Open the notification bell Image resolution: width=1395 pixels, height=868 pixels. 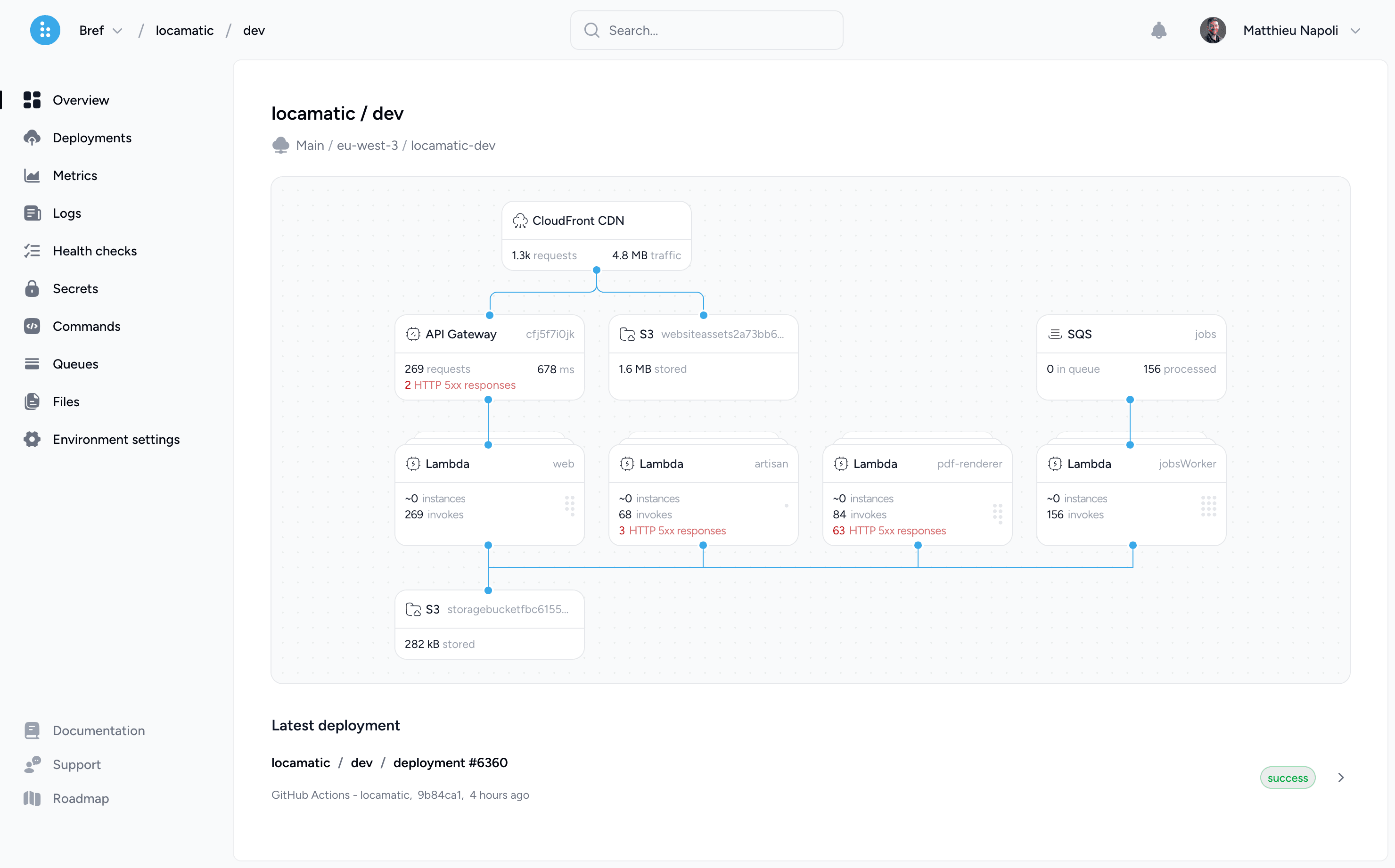pos(1159,30)
